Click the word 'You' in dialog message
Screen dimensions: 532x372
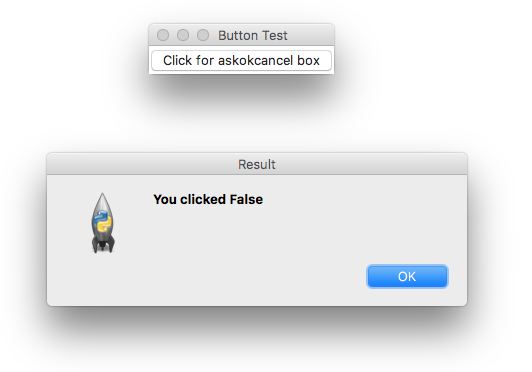coord(165,200)
